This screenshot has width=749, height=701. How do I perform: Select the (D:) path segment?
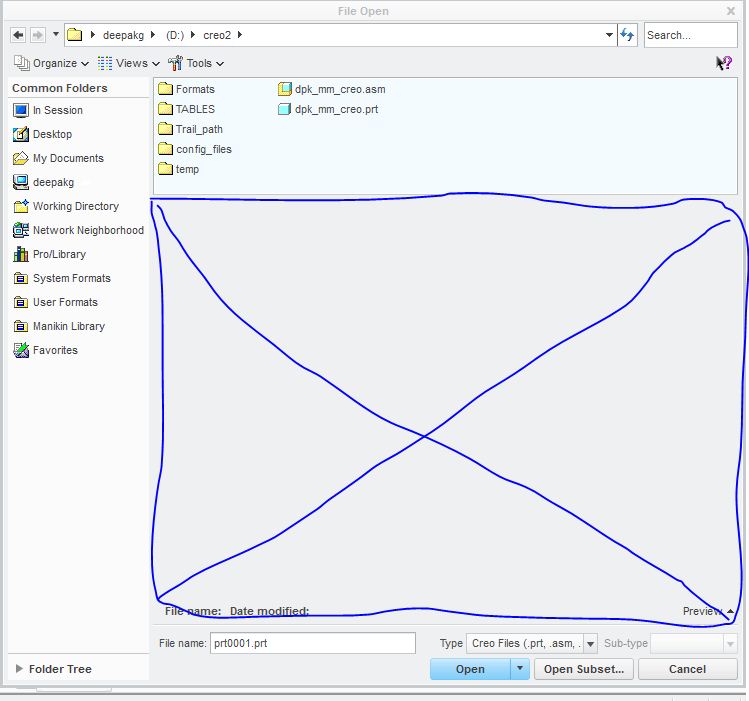coord(175,35)
